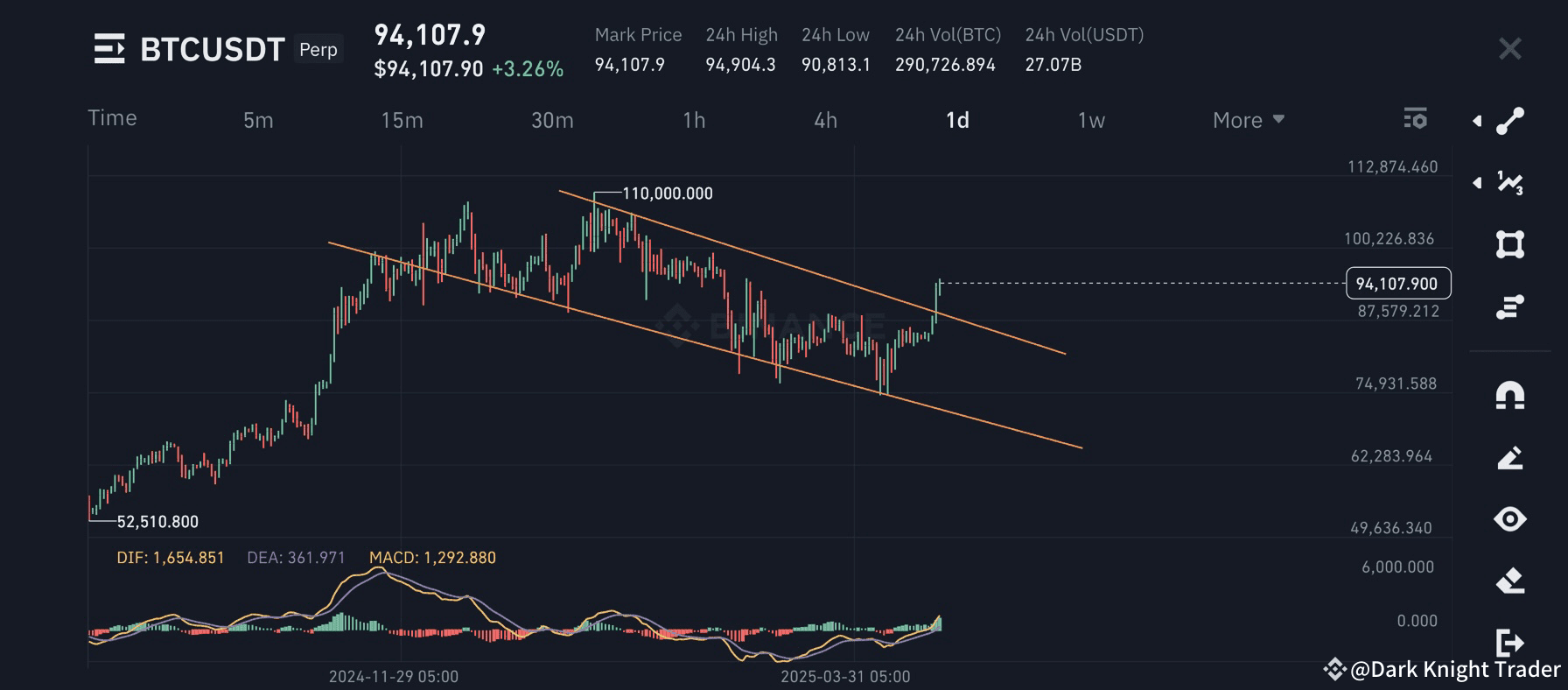Switch to the 15m timeframe
Screen dimensions: 1568x690
pos(402,120)
